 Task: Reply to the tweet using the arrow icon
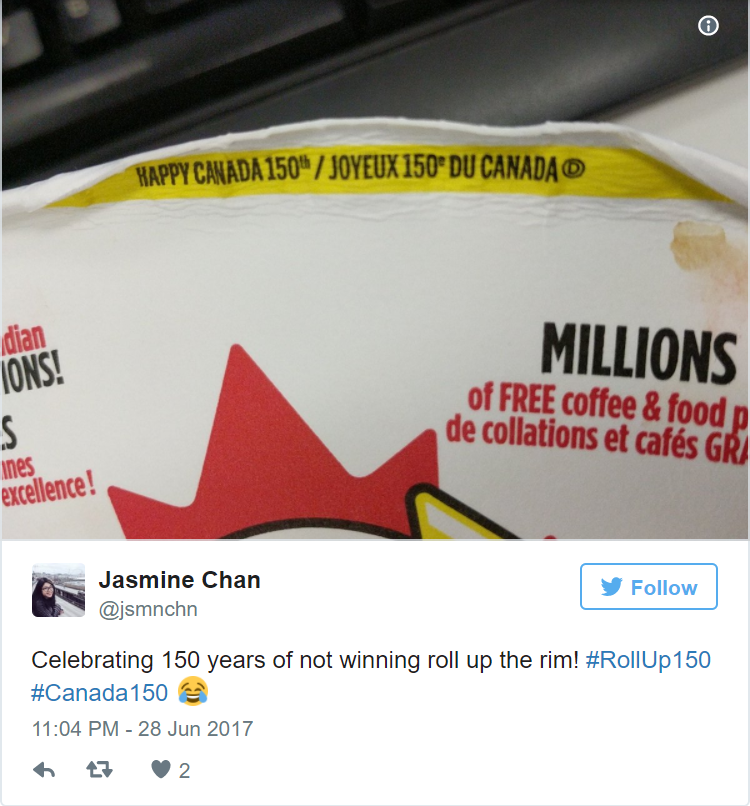coord(44,770)
